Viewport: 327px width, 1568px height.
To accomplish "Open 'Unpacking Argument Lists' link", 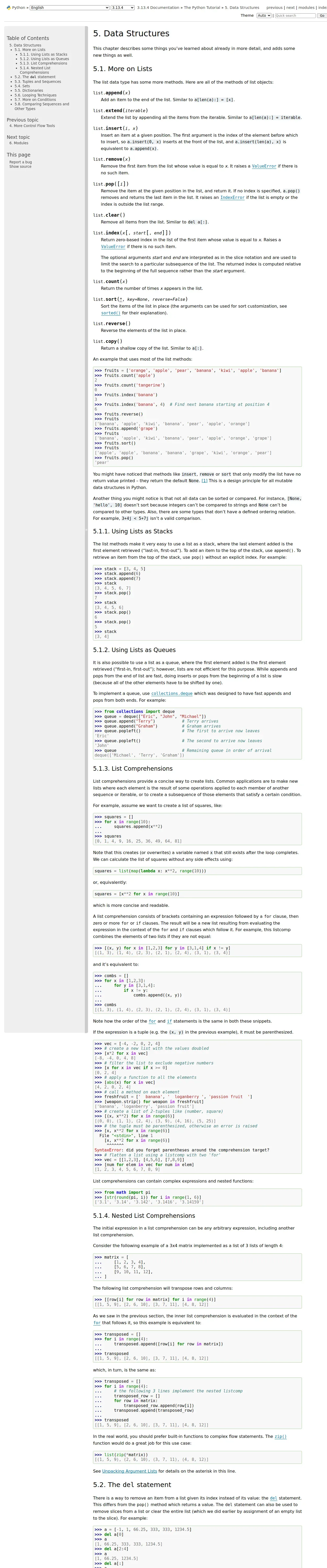I will click(130, 1471).
